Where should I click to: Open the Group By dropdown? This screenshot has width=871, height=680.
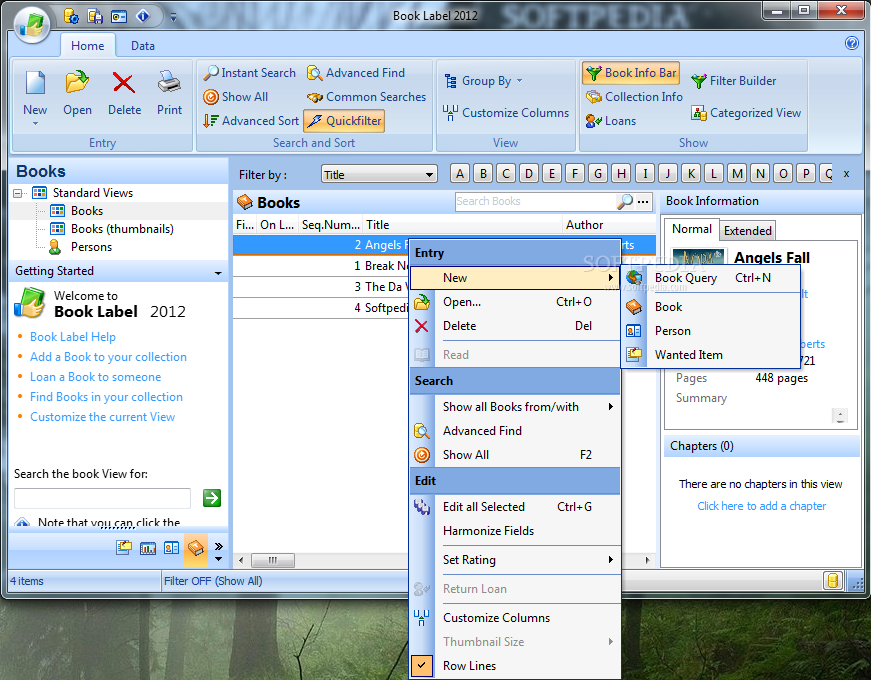point(484,81)
